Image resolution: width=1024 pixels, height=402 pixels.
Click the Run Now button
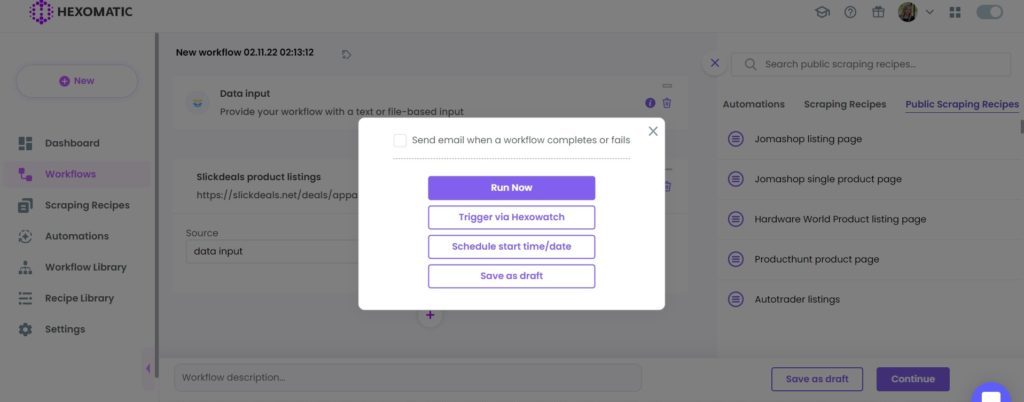pyautogui.click(x=511, y=188)
